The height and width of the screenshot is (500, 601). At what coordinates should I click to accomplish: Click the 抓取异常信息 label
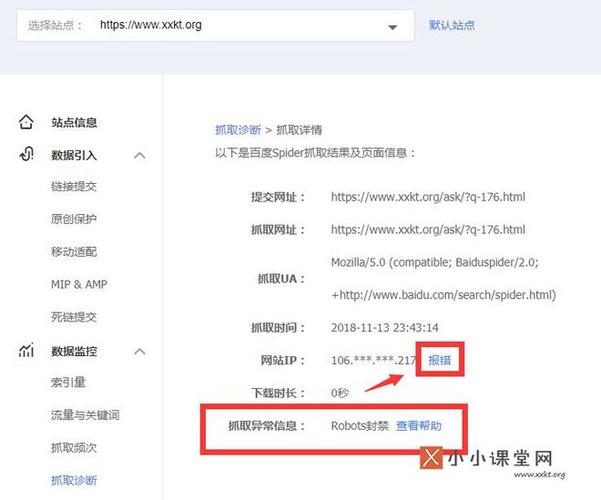click(266, 426)
